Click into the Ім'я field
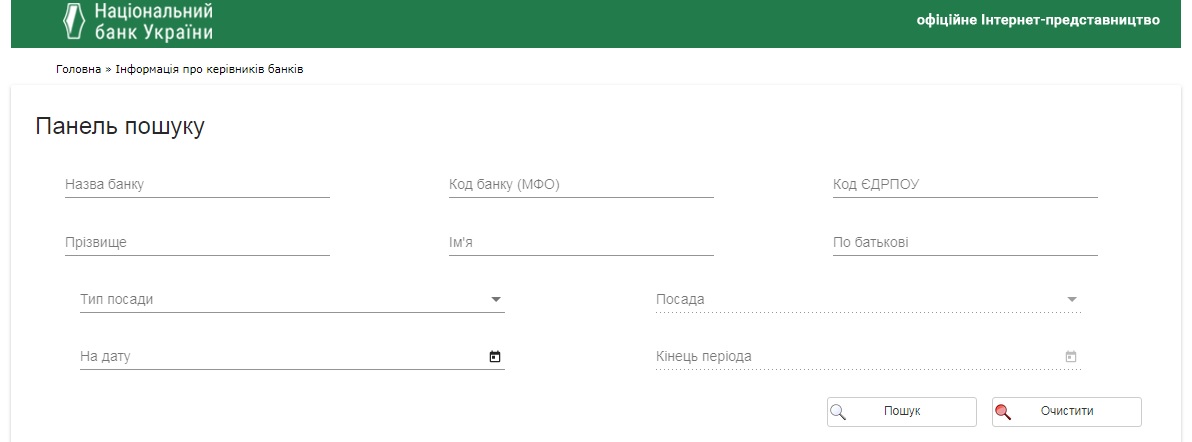The image size is (1192, 442). tap(581, 243)
